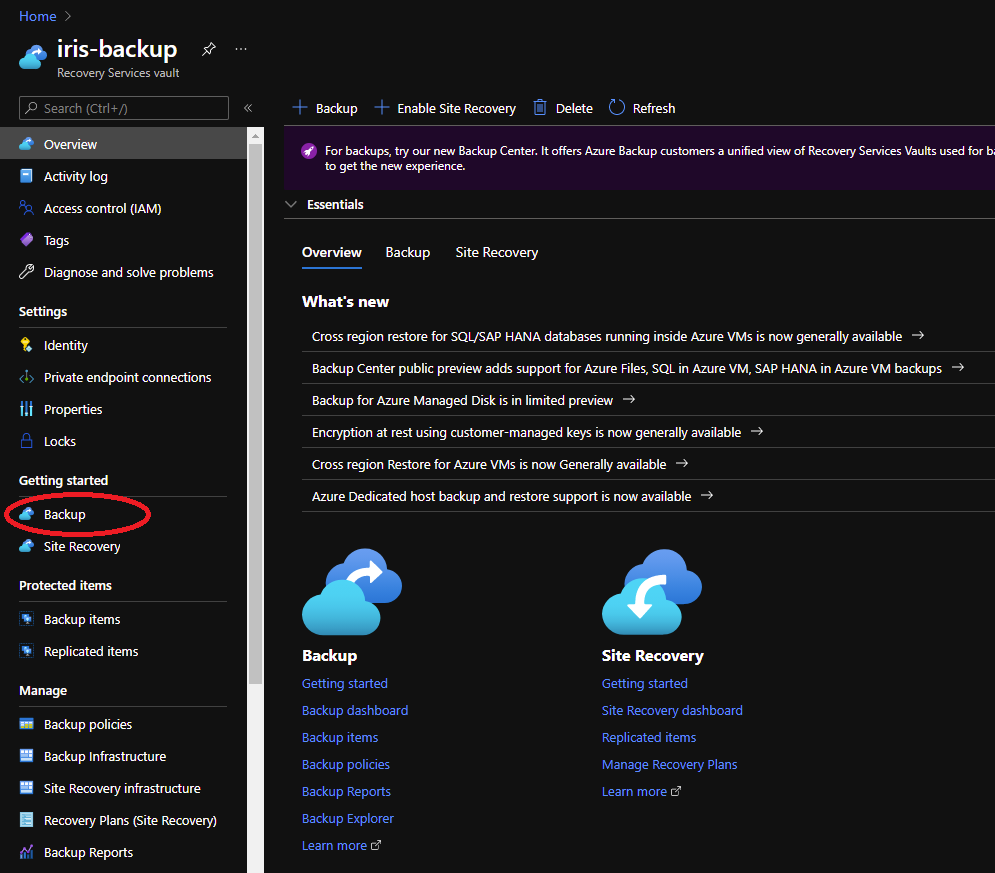
Task: Open Diagnose and solve problems wrench icon
Action: point(27,272)
